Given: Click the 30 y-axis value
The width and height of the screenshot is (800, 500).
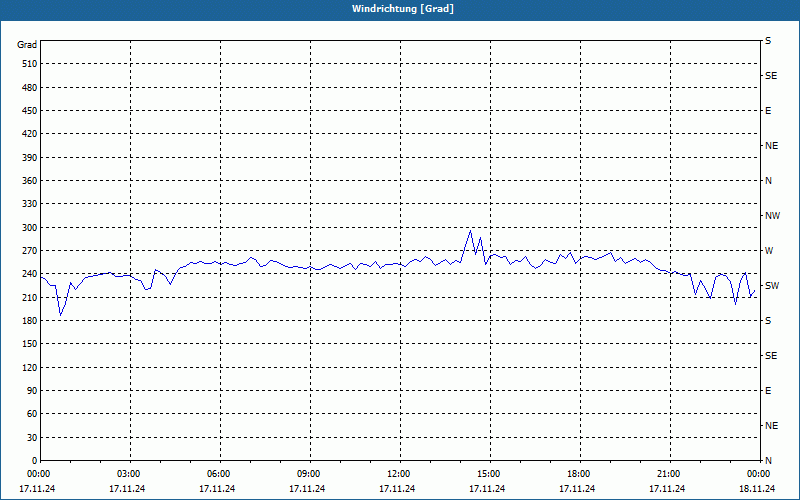Looking at the screenshot, I should (x=32, y=437).
